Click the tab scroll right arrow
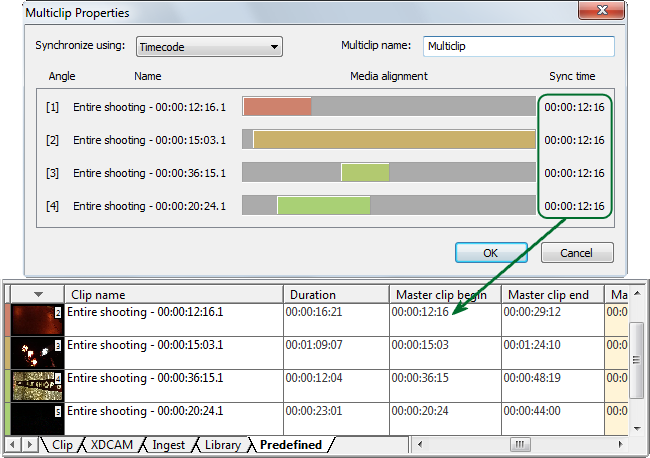 click(x=29, y=445)
